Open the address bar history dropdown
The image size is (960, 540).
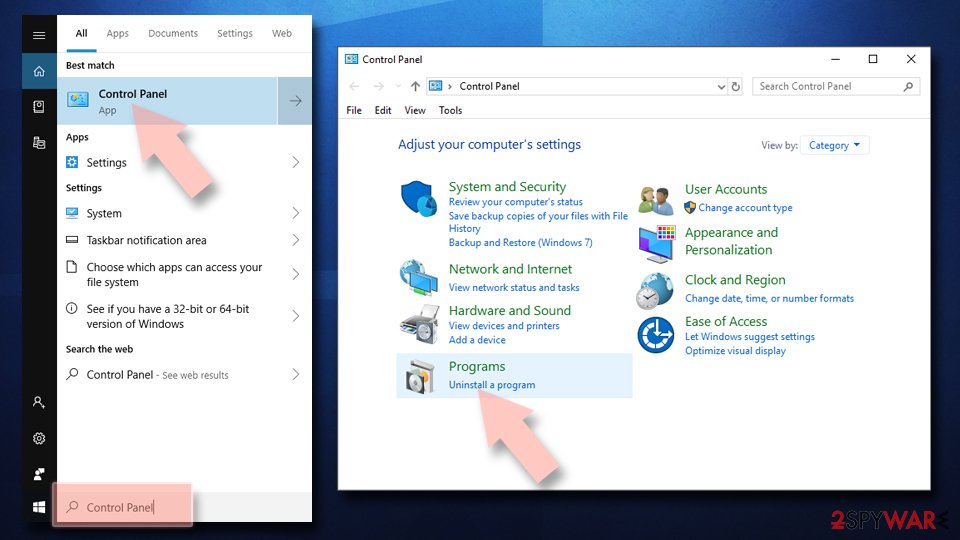[721, 87]
